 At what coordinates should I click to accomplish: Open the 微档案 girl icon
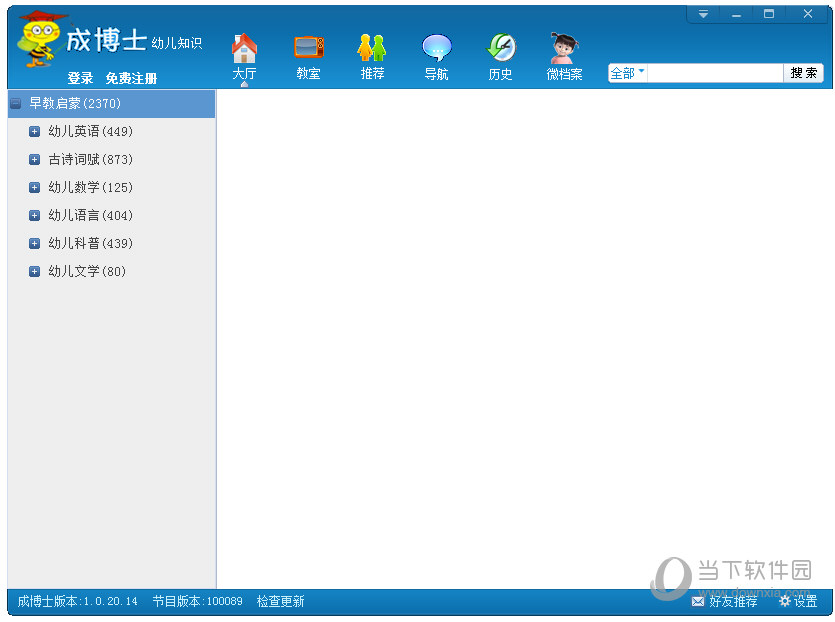pos(564,48)
